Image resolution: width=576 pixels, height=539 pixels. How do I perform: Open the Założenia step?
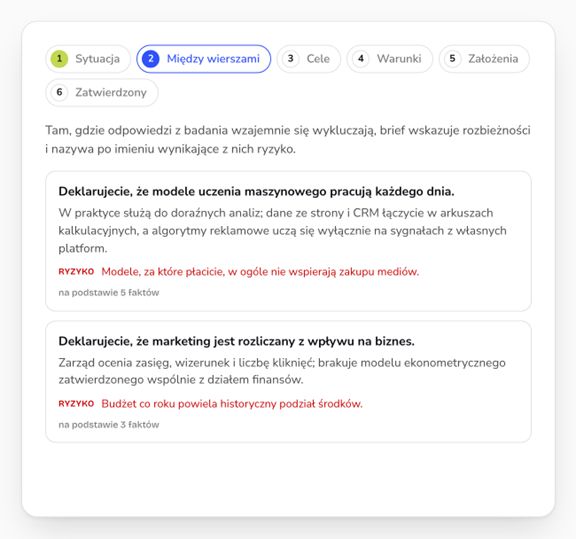click(484, 59)
